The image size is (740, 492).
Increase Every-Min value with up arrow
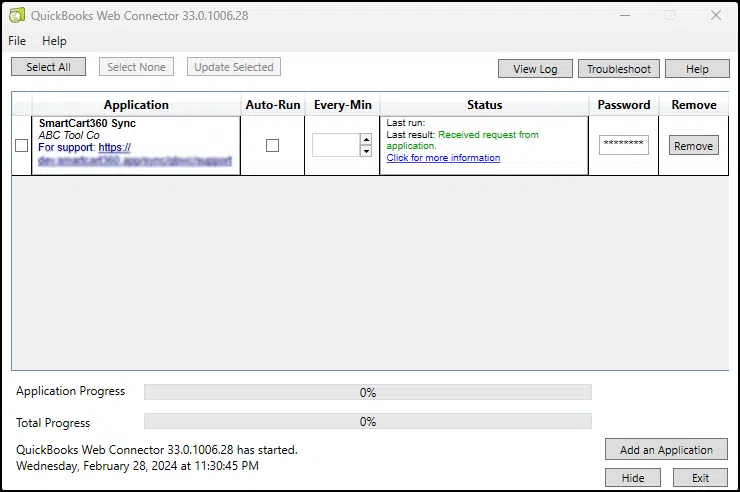coord(366,140)
